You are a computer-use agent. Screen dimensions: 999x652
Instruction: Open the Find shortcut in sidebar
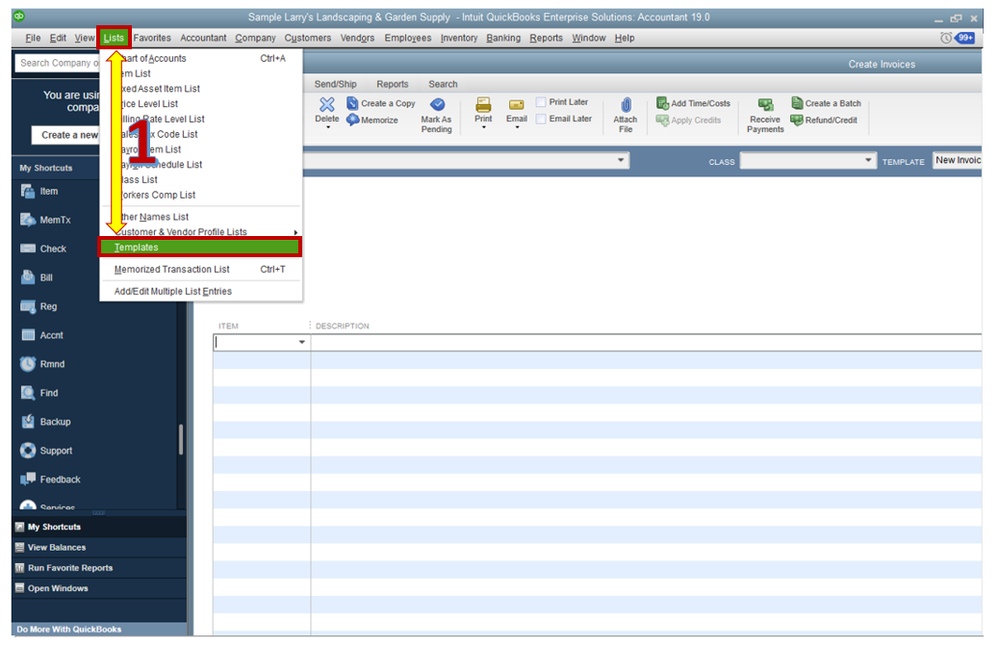(40, 393)
